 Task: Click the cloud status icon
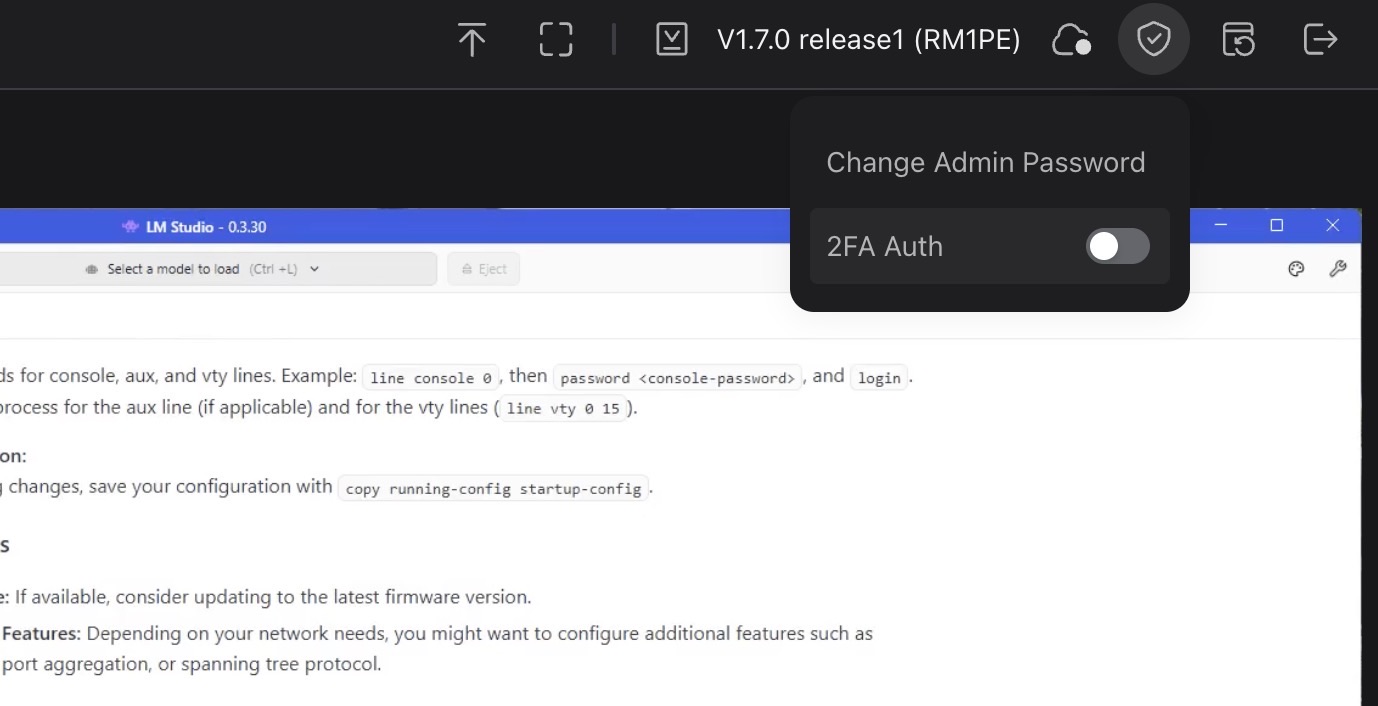tap(1070, 40)
